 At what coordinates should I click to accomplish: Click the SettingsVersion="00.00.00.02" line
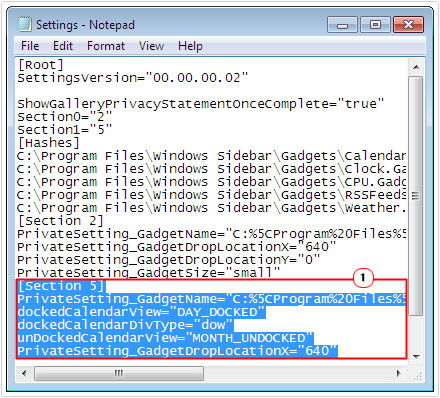click(133, 78)
